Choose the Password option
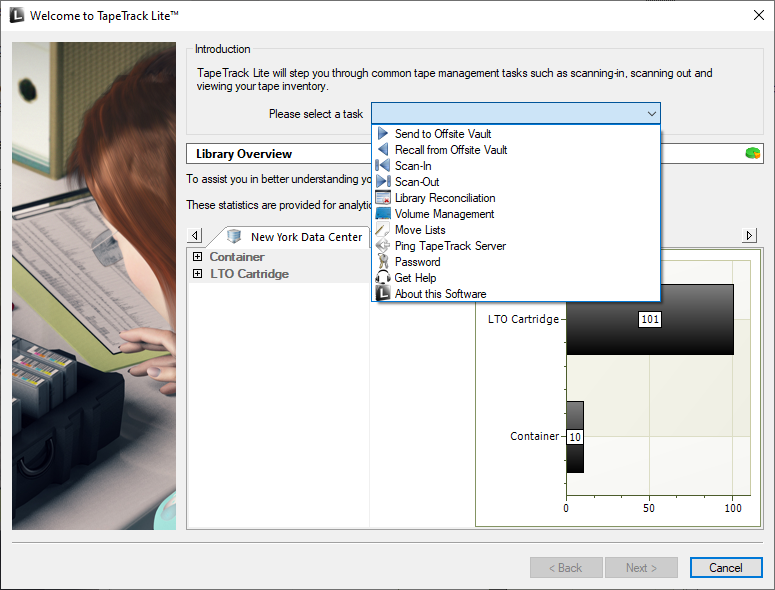The width and height of the screenshot is (775, 590). [x=516, y=261]
